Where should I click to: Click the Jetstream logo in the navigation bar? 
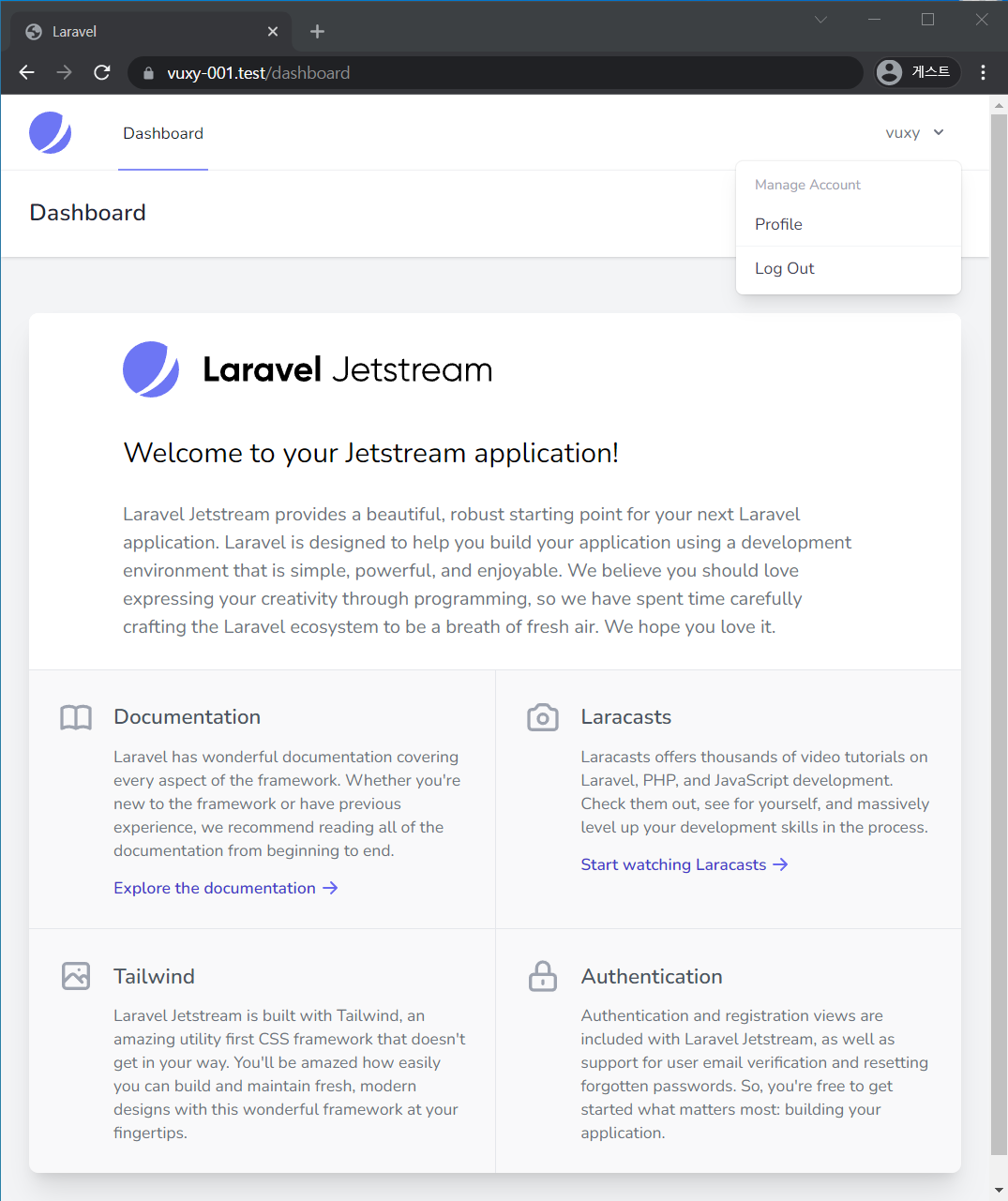coord(51,133)
